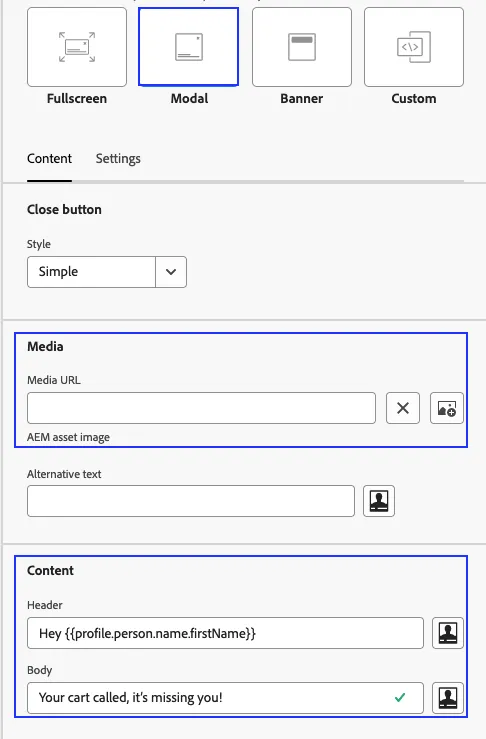Clear the Media URL with X icon
This screenshot has height=739, width=486.
click(403, 408)
